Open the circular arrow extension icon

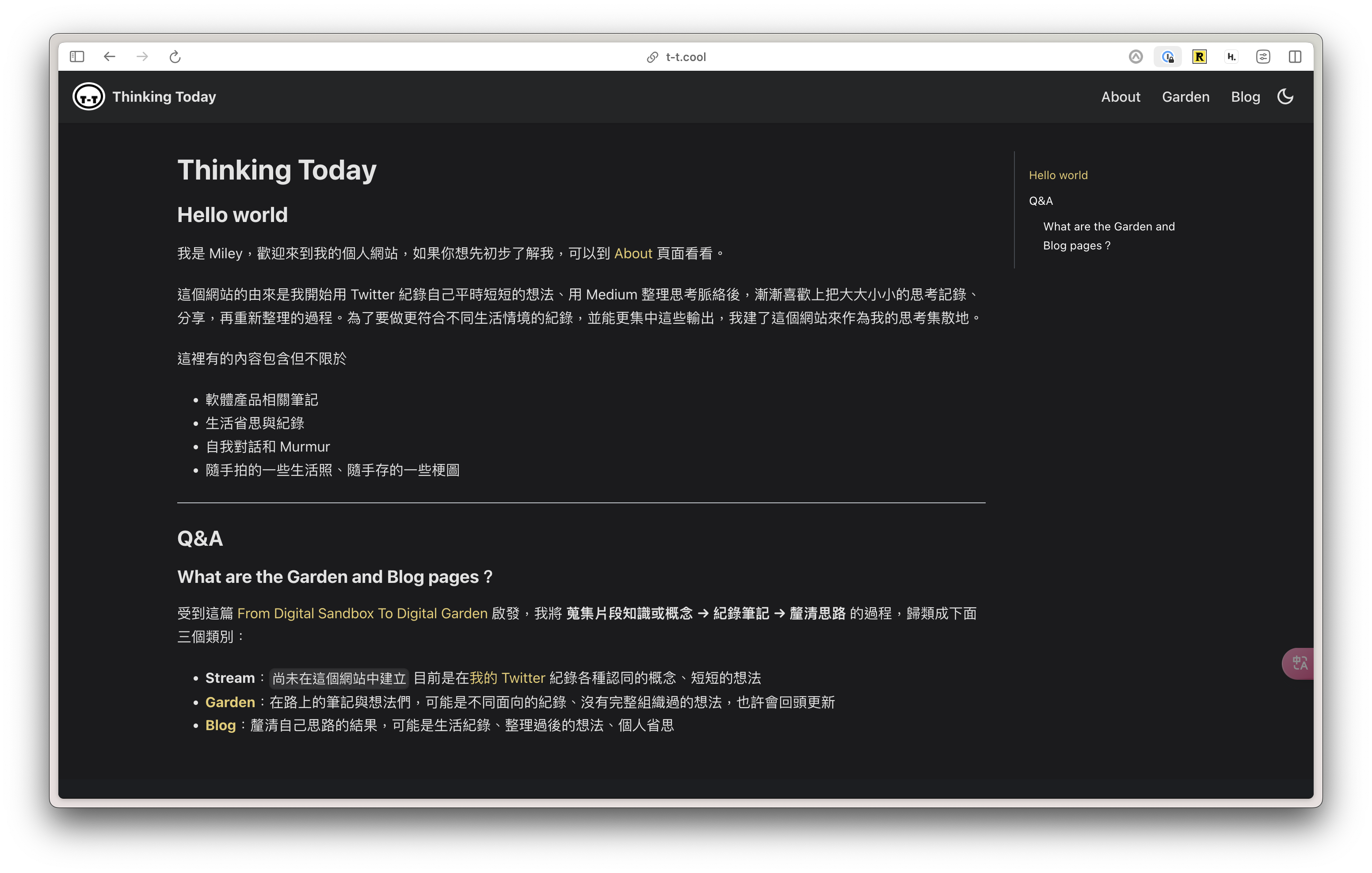[1136, 57]
